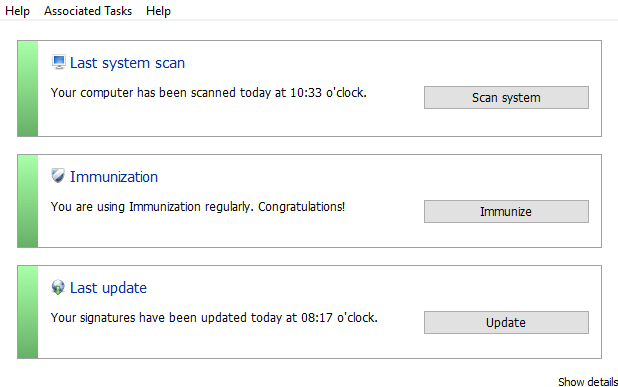Open the Help menu after Associated Tasks
618x387 pixels.
pyautogui.click(x=158, y=11)
